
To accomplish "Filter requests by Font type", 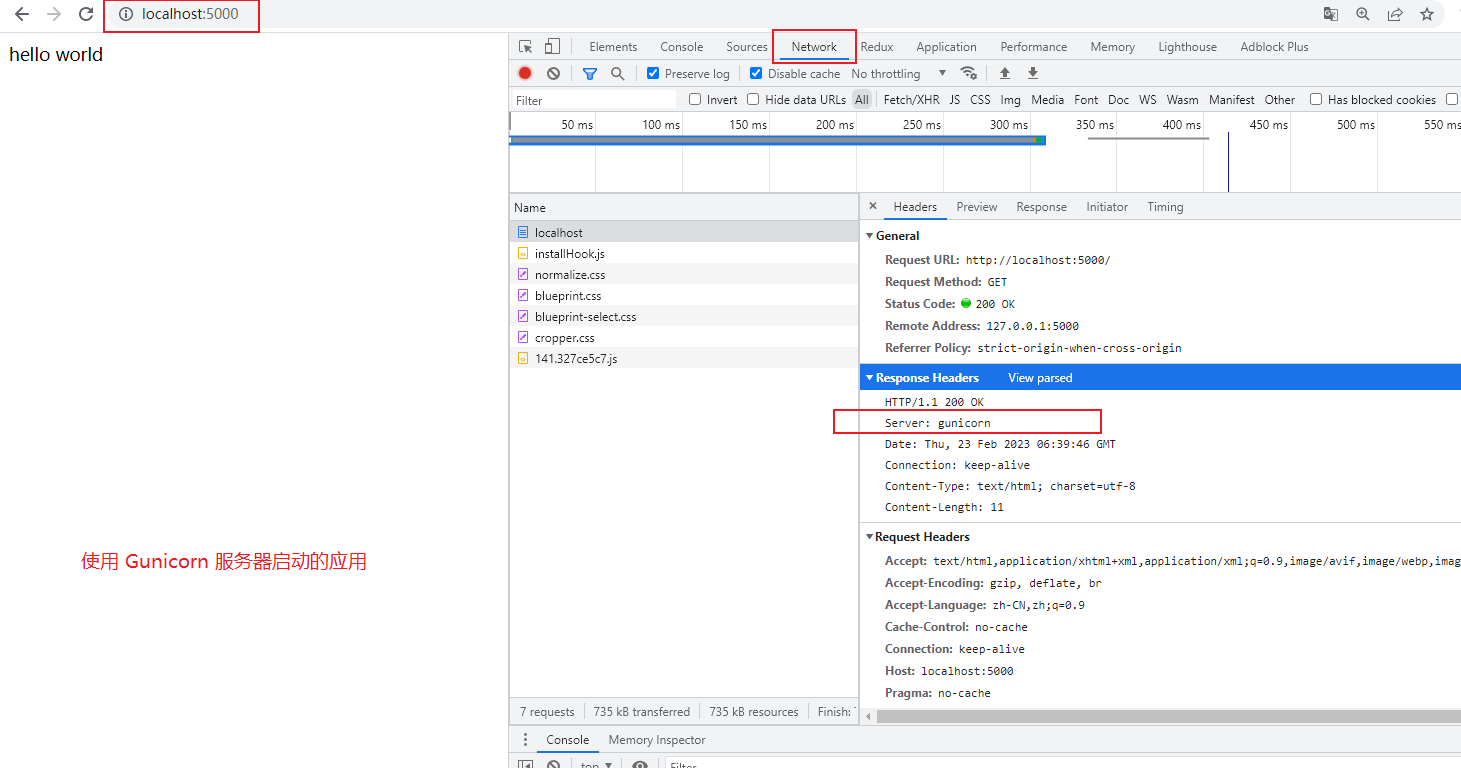I will (x=1086, y=99).
